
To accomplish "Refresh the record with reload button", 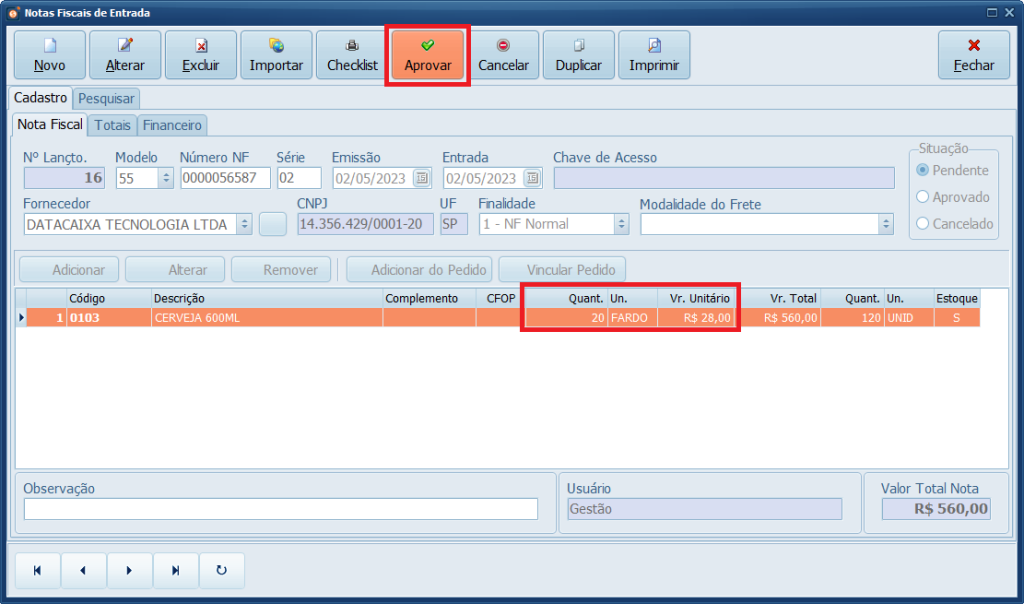I will (221, 571).
